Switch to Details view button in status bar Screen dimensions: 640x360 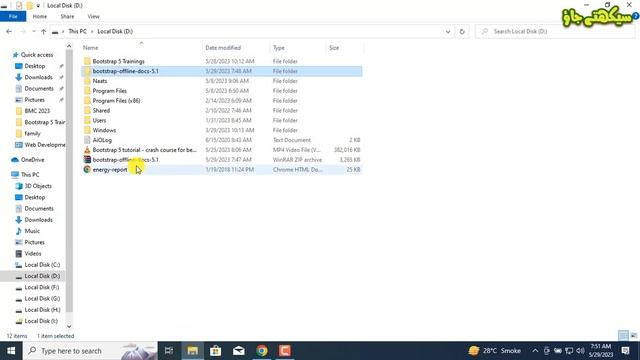click(623, 336)
